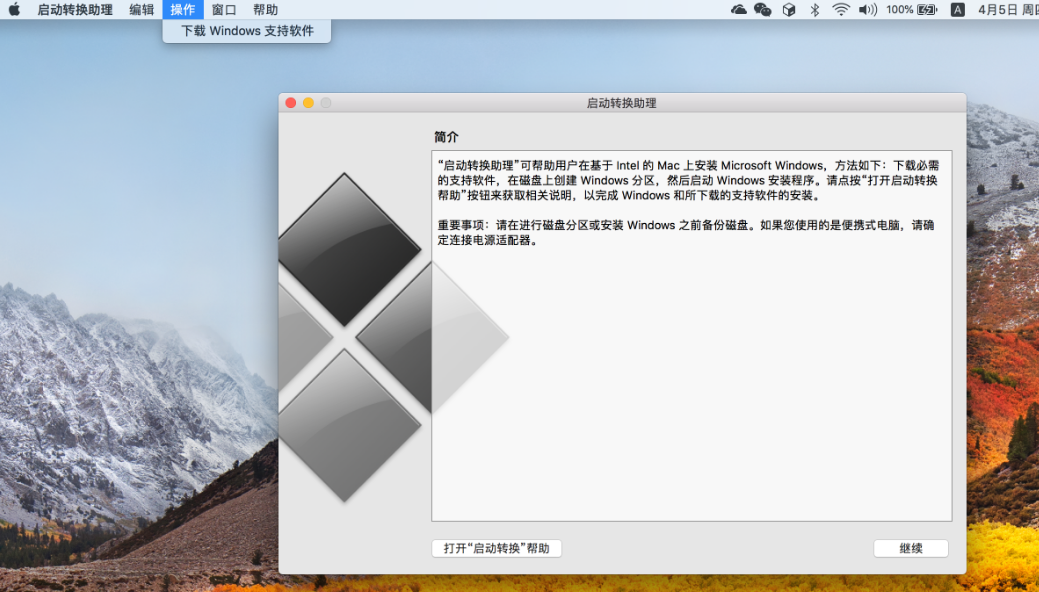The image size is (1039, 592).
Task: Click the 100% battery percentage text
Action: tap(900, 9)
